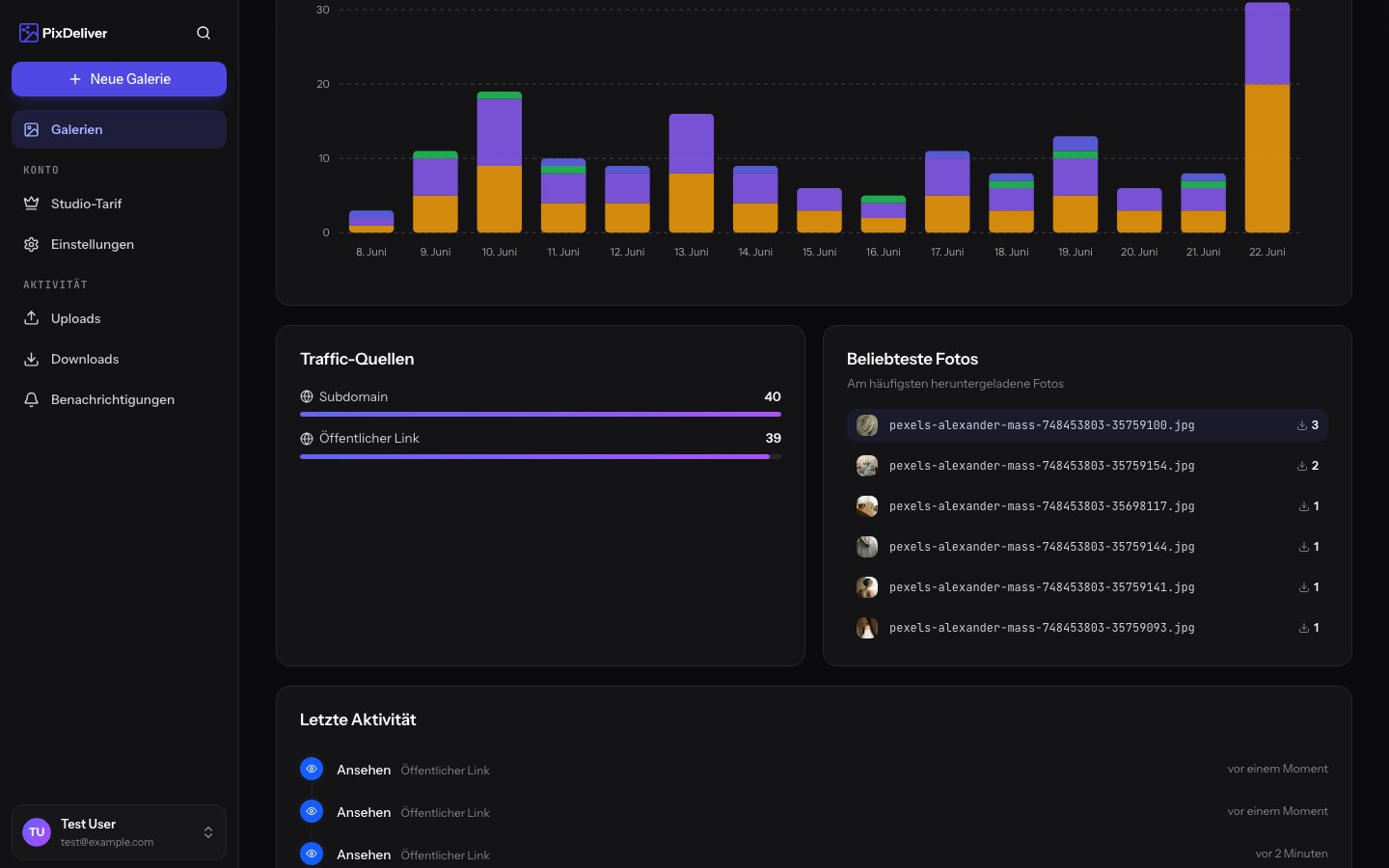
Task: Click thumbnail of photo 35759100.jpg
Action: [x=867, y=425]
